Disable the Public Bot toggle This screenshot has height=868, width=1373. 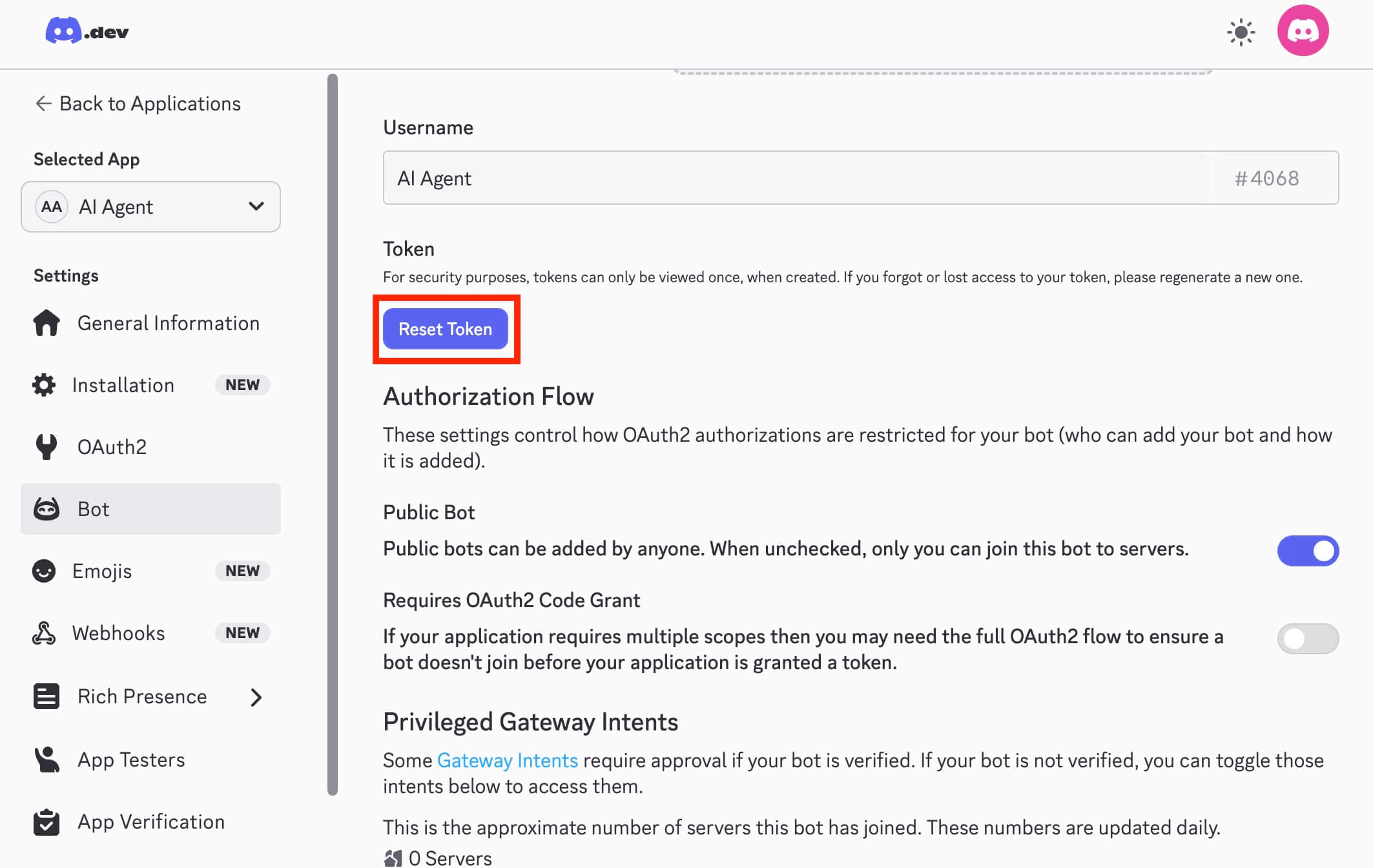click(x=1308, y=550)
